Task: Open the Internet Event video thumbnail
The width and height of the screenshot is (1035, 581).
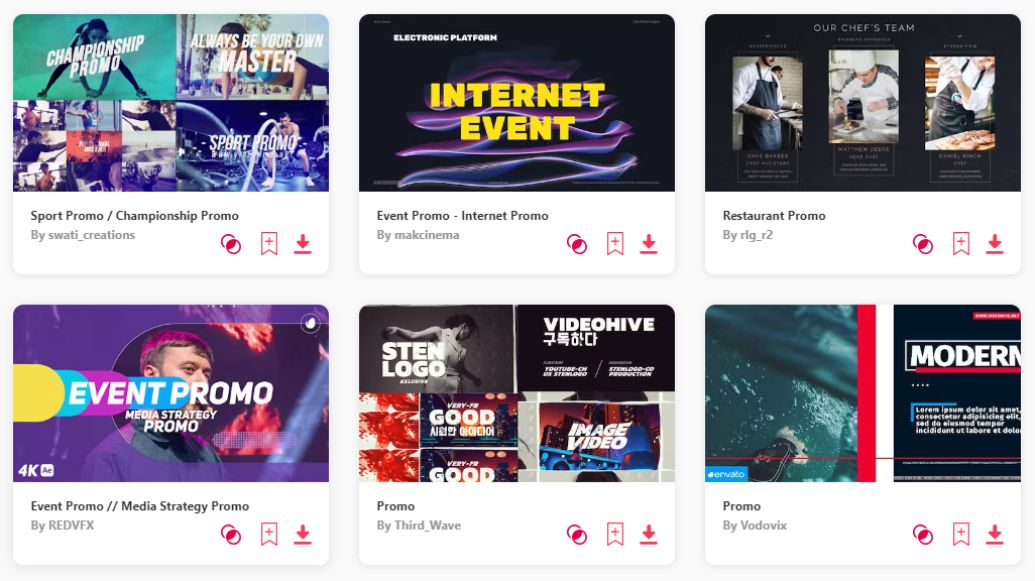Action: click(x=517, y=103)
